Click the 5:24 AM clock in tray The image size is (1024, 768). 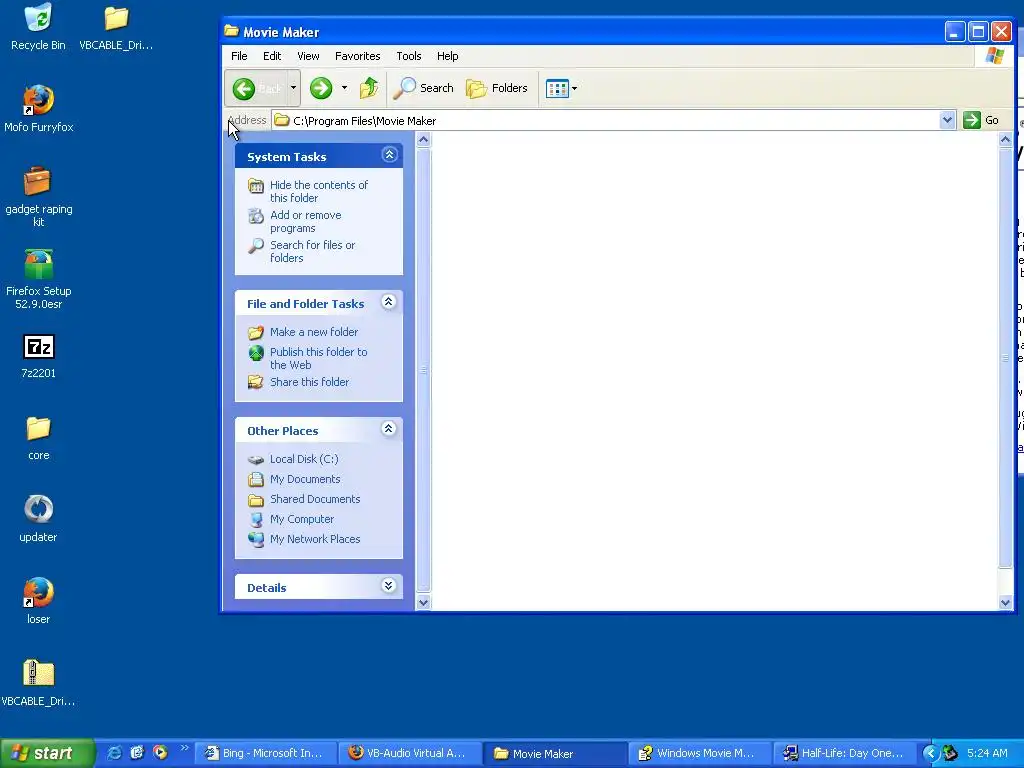click(x=987, y=754)
